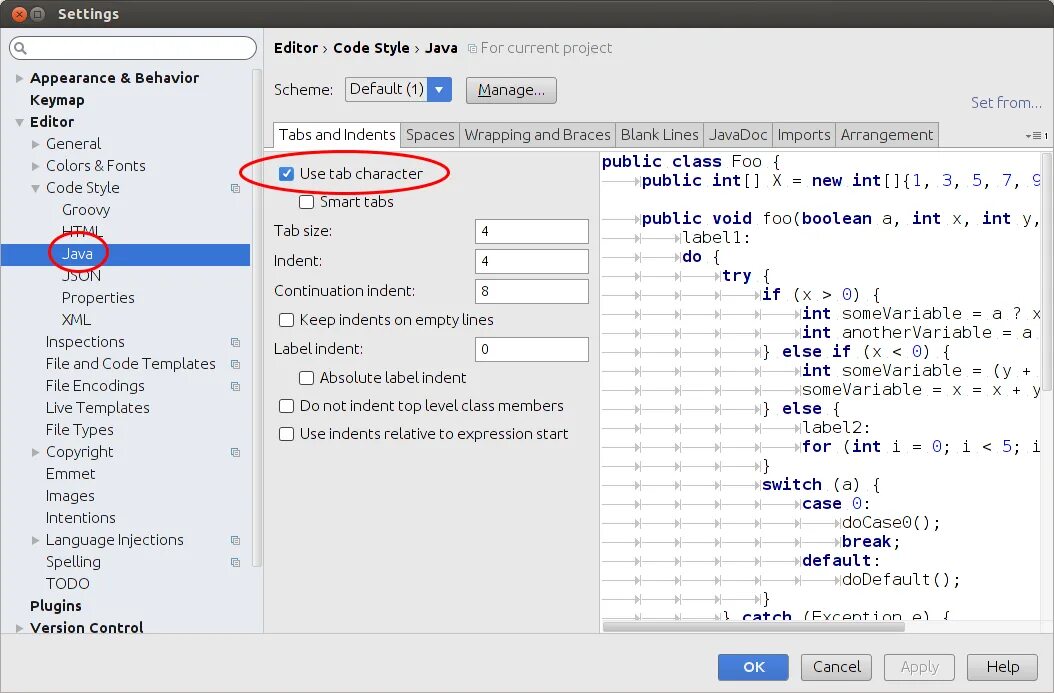
Task: Click Set from... link
Action: (1006, 103)
